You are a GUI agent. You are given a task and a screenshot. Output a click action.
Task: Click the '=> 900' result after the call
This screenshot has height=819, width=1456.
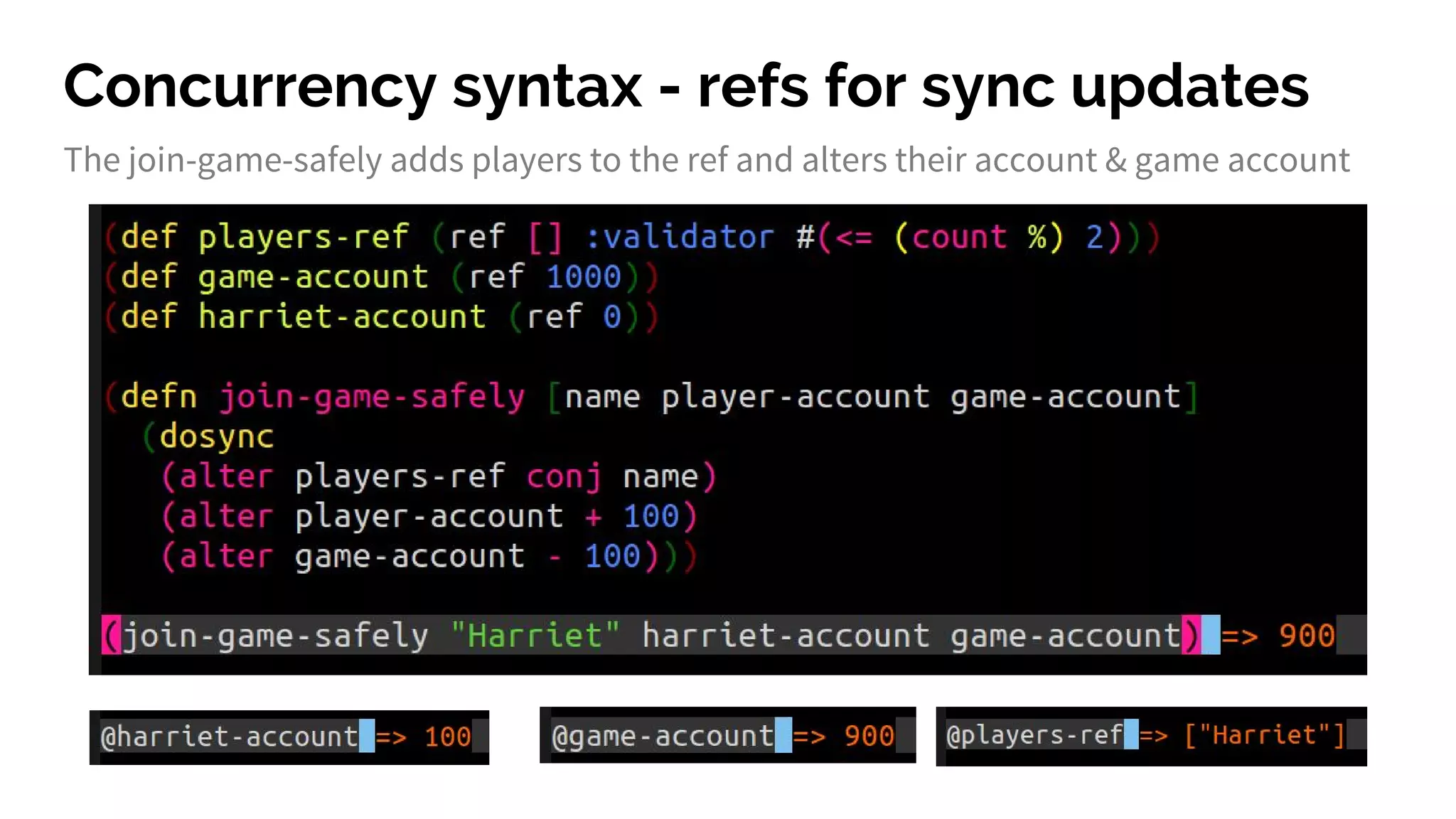point(1278,635)
